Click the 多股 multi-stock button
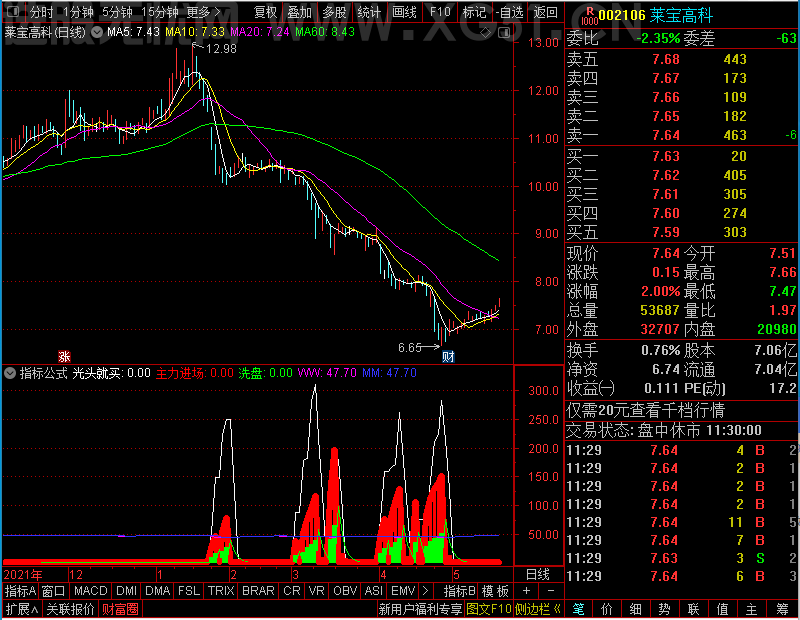Viewport: 800px width, 620px height. pyautogui.click(x=334, y=12)
